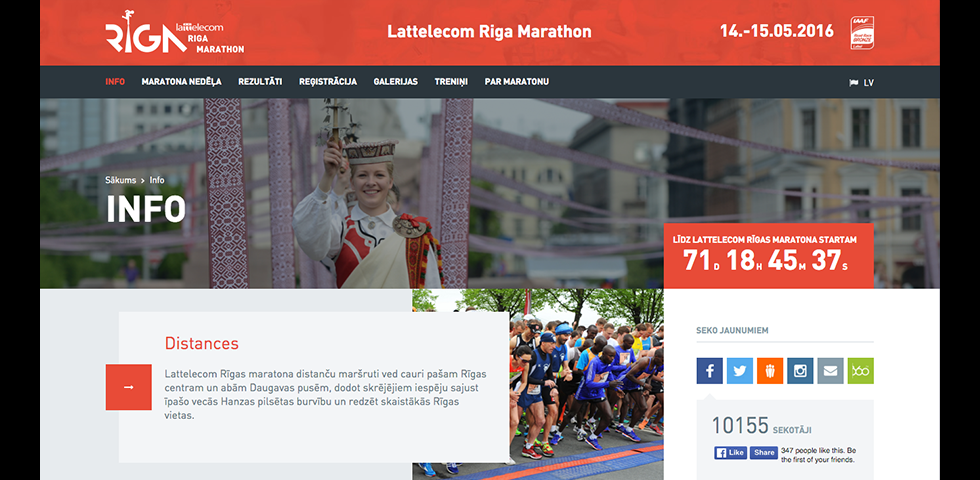Screen dimensions: 980x480
Task: Click the IAAF Road Race label badge
Action: point(862,32)
